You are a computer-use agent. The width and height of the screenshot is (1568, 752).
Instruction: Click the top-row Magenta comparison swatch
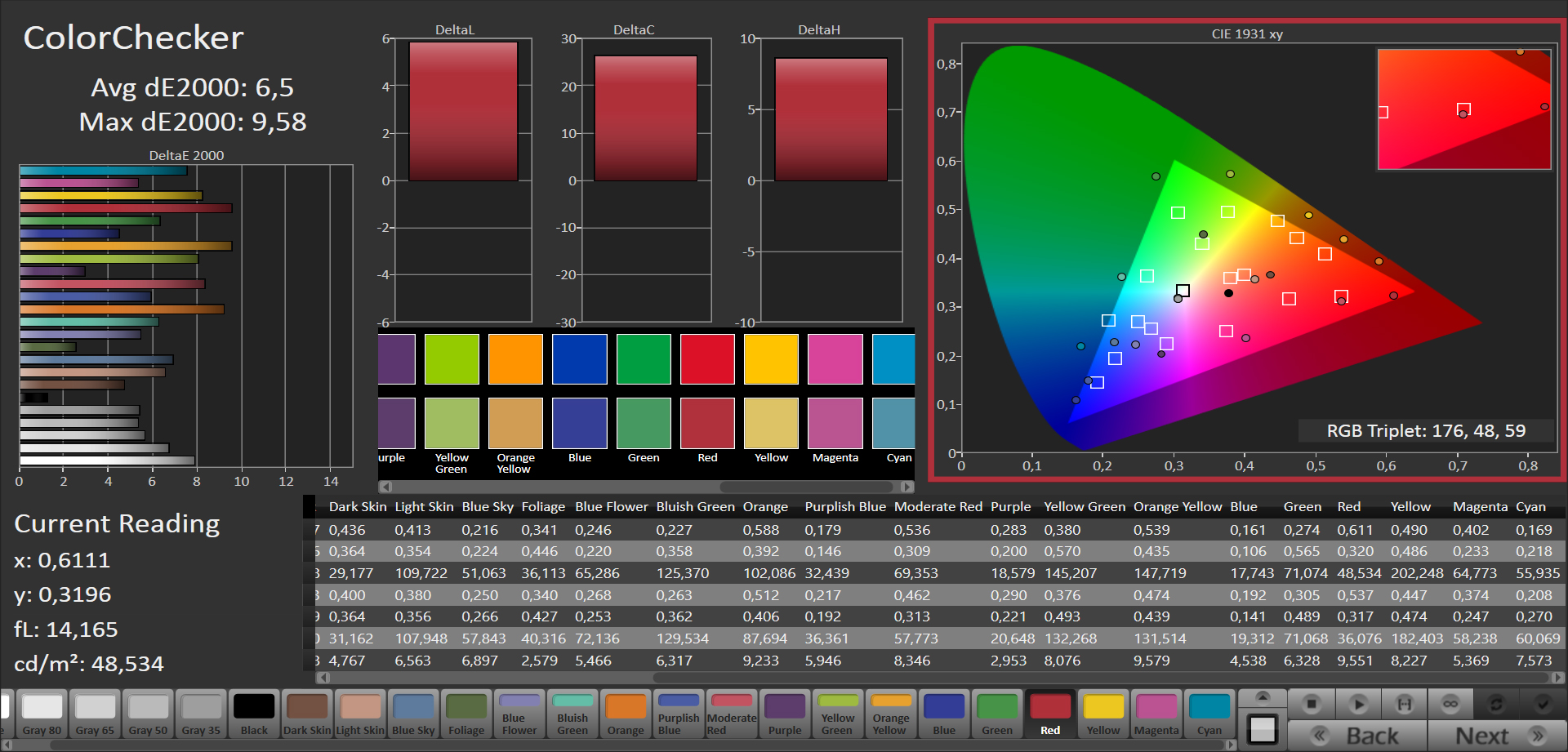click(x=835, y=359)
